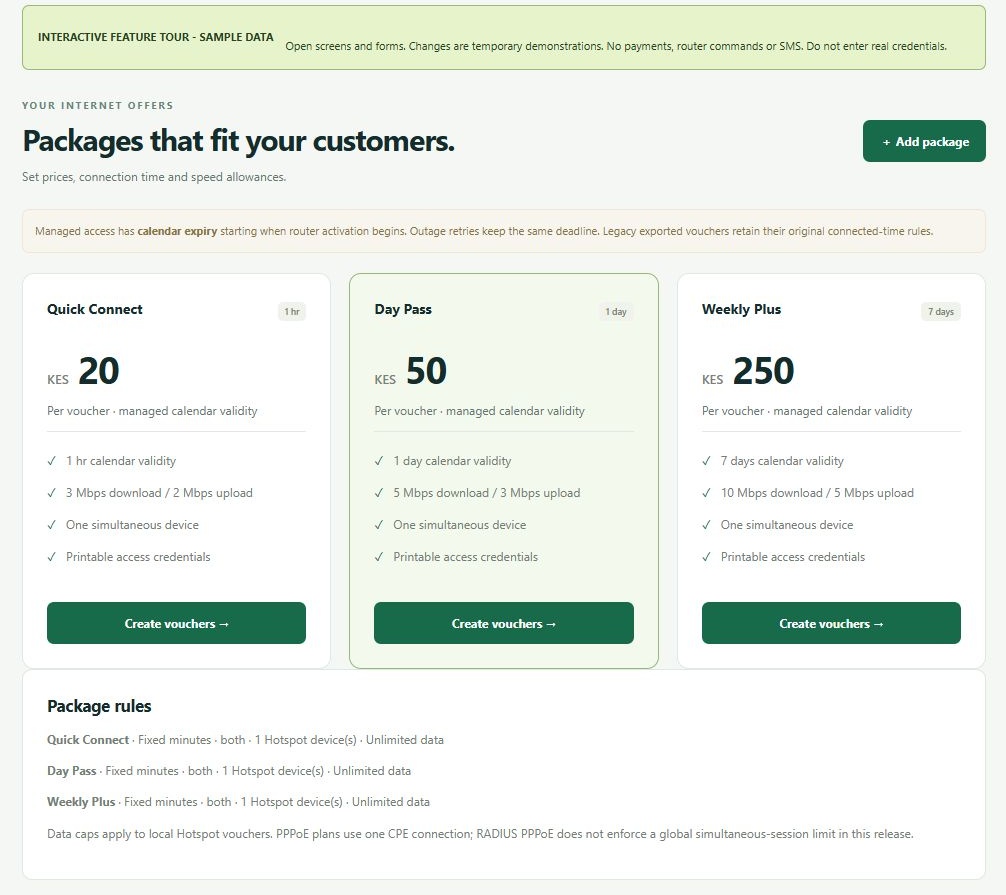
Task: Select the Quick Connect card title
Action: [95, 309]
